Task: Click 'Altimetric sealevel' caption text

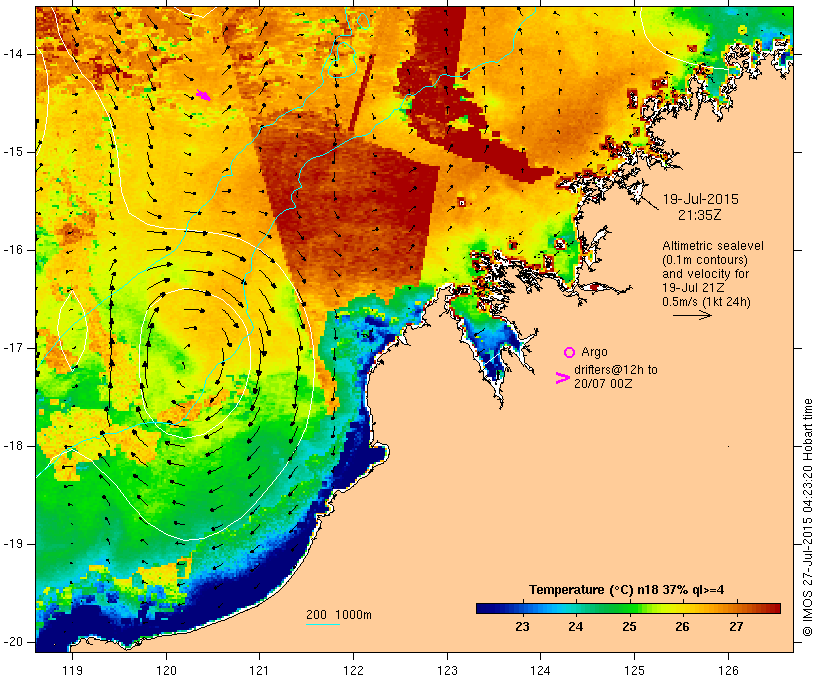Action: [x=713, y=245]
